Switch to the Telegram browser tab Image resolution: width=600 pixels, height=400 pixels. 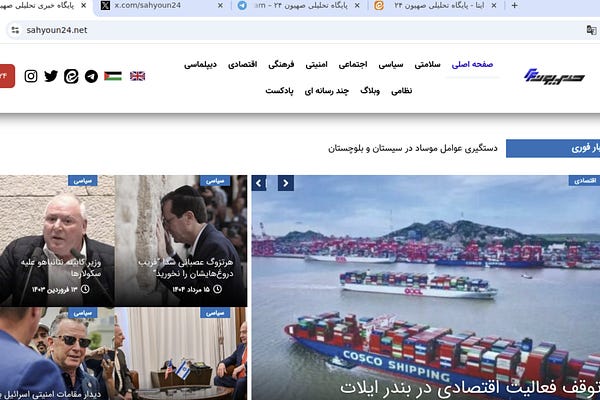298,6
